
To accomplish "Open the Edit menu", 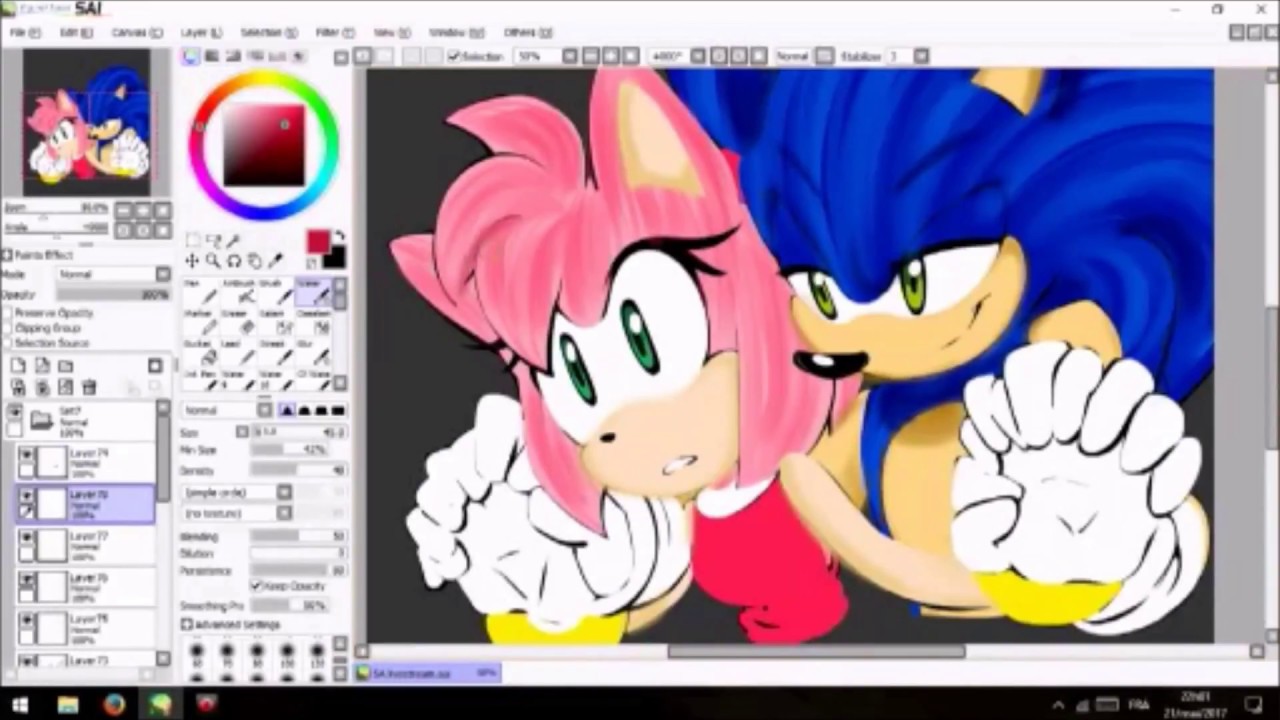I will pos(76,33).
